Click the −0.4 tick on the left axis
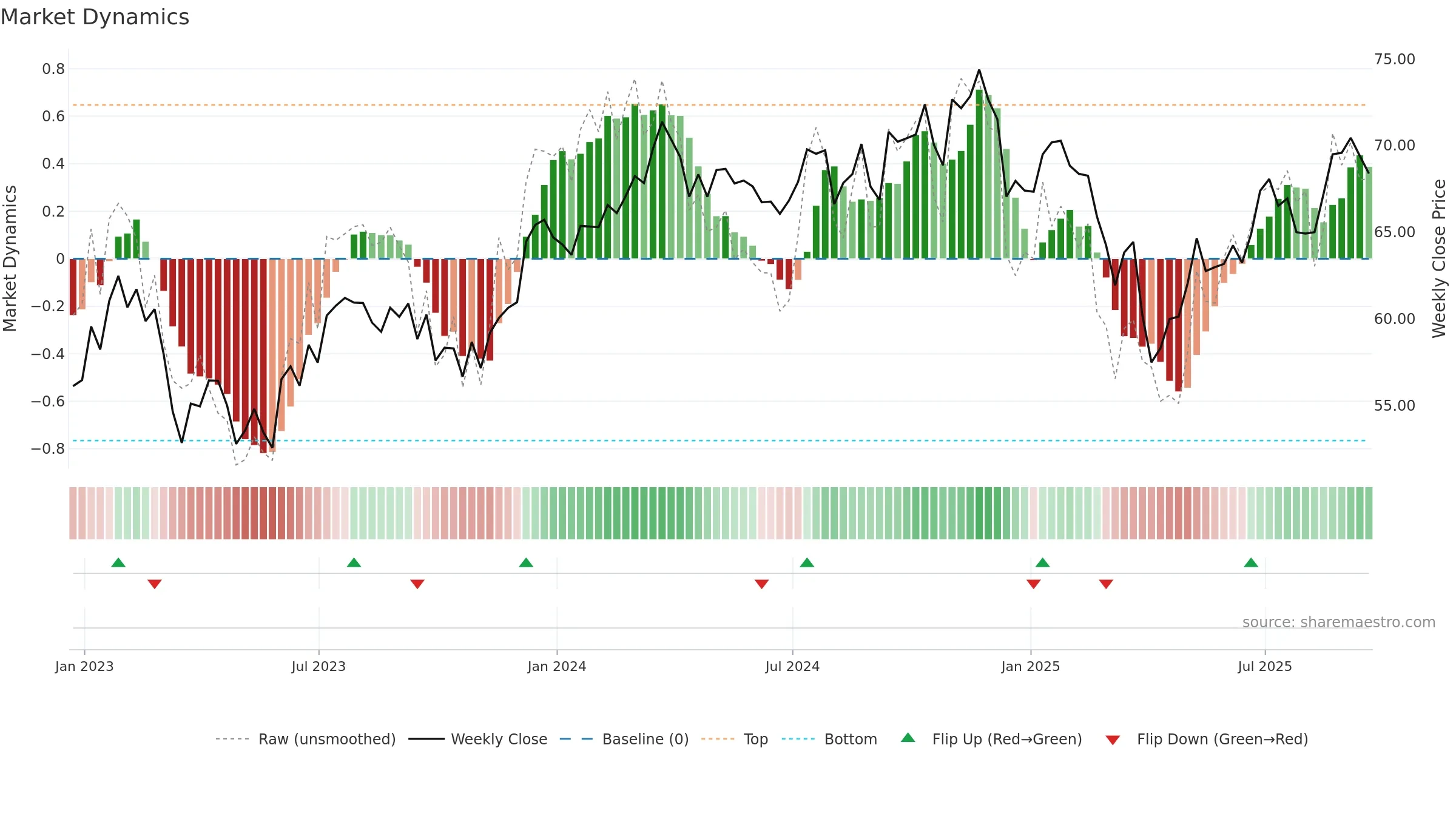Screen dimensions: 1456x819 point(48,354)
